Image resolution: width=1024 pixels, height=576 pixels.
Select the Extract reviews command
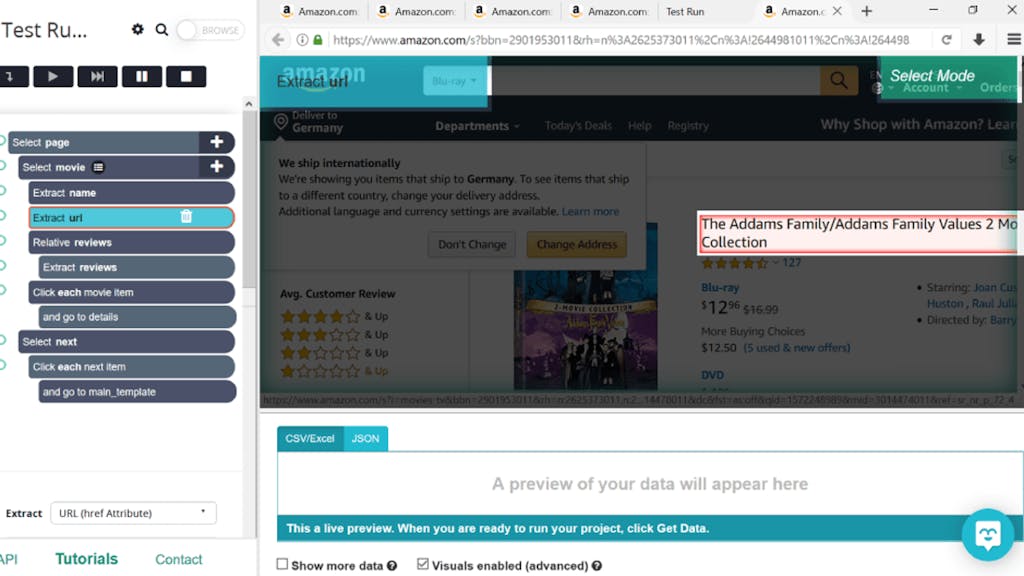click(136, 267)
